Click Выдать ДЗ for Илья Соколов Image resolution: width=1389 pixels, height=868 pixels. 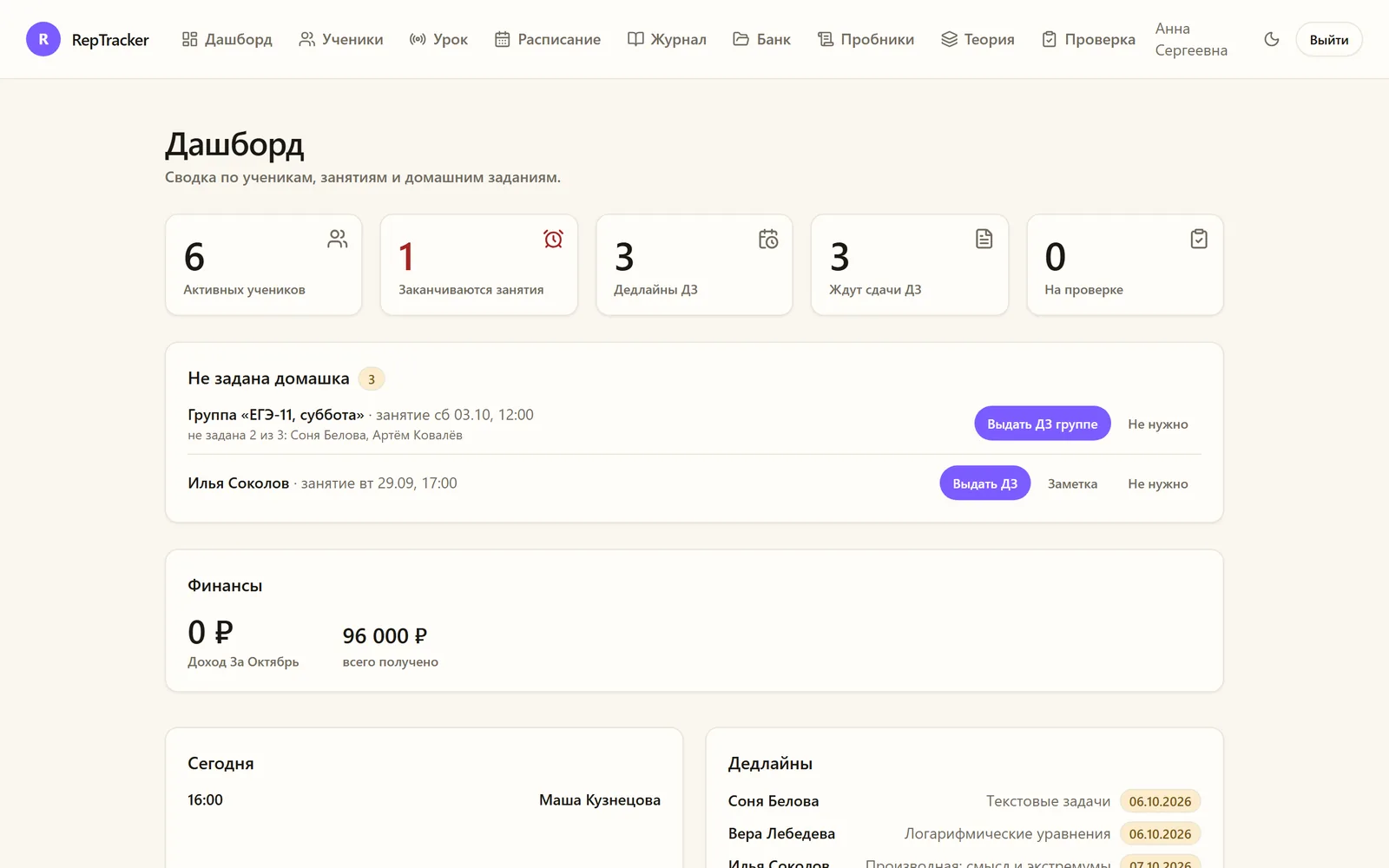pos(985,483)
